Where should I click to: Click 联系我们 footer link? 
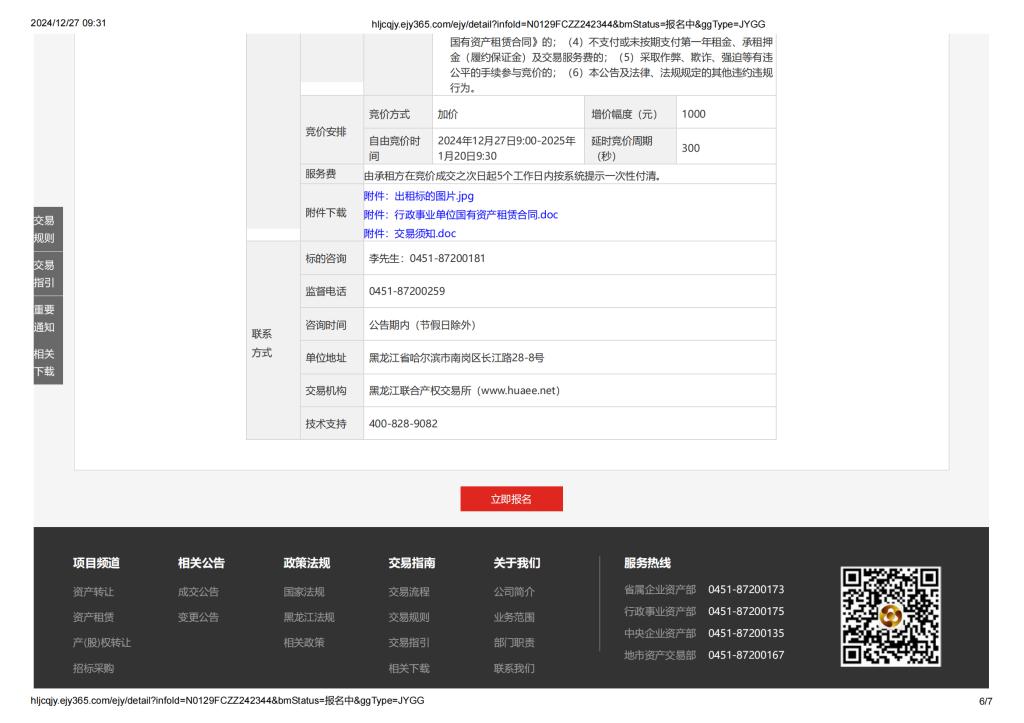(x=514, y=668)
